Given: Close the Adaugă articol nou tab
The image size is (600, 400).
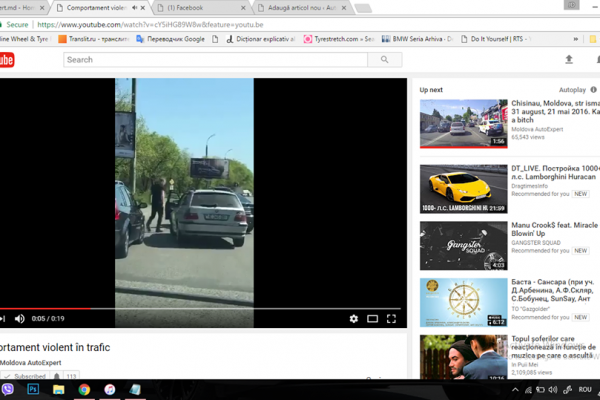Looking at the screenshot, I should [x=344, y=8].
